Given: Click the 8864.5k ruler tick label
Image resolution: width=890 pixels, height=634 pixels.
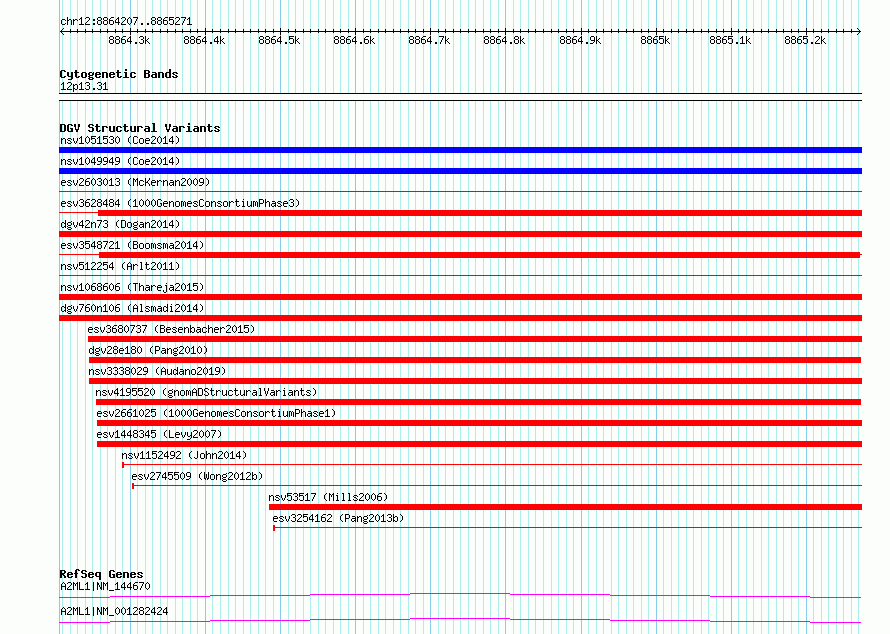Looking at the screenshot, I should (x=279, y=40).
